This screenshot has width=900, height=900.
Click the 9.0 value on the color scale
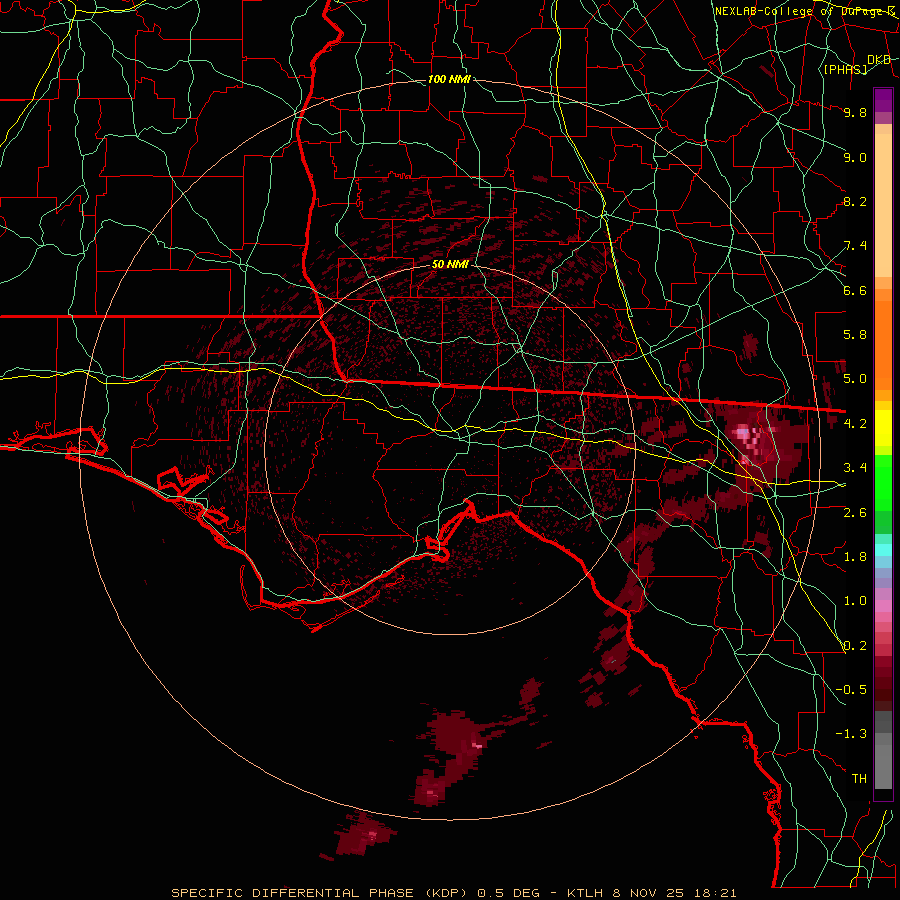[x=855, y=157]
